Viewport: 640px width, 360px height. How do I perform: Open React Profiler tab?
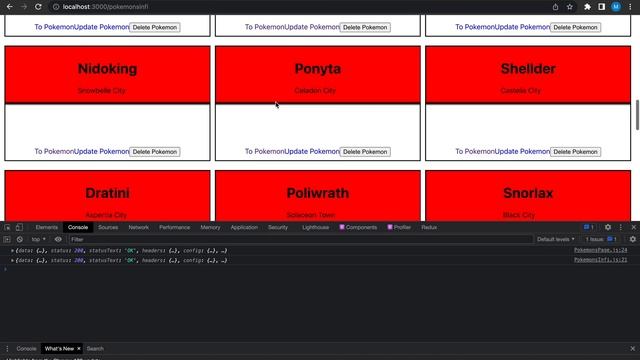click(x=399, y=227)
